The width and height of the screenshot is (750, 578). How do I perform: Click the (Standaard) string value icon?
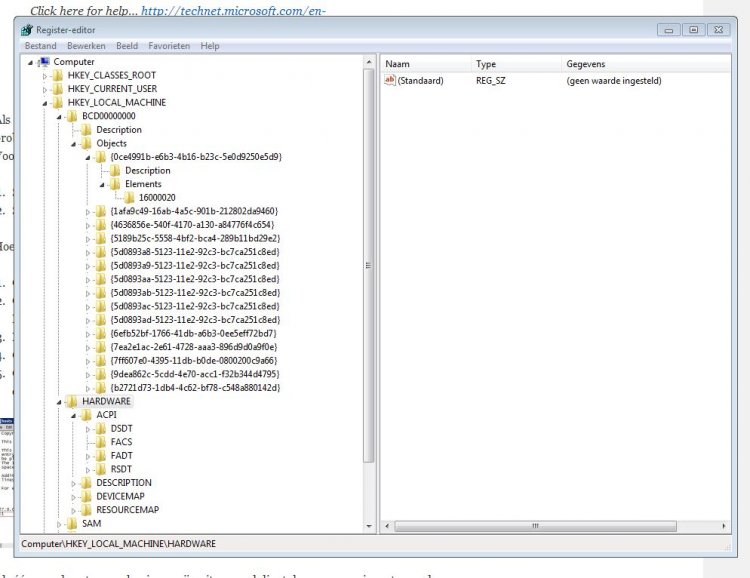(390, 81)
